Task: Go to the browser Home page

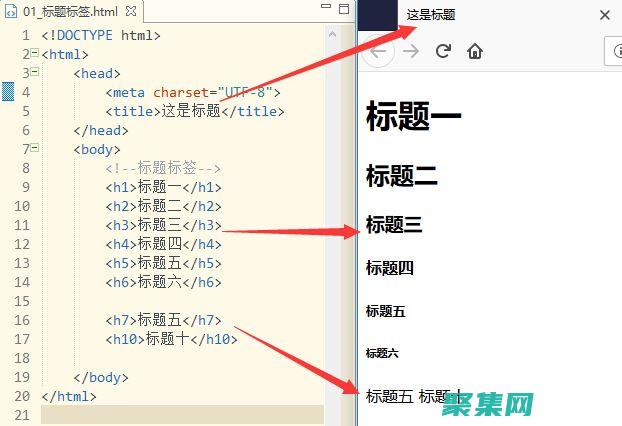Action: [x=475, y=52]
